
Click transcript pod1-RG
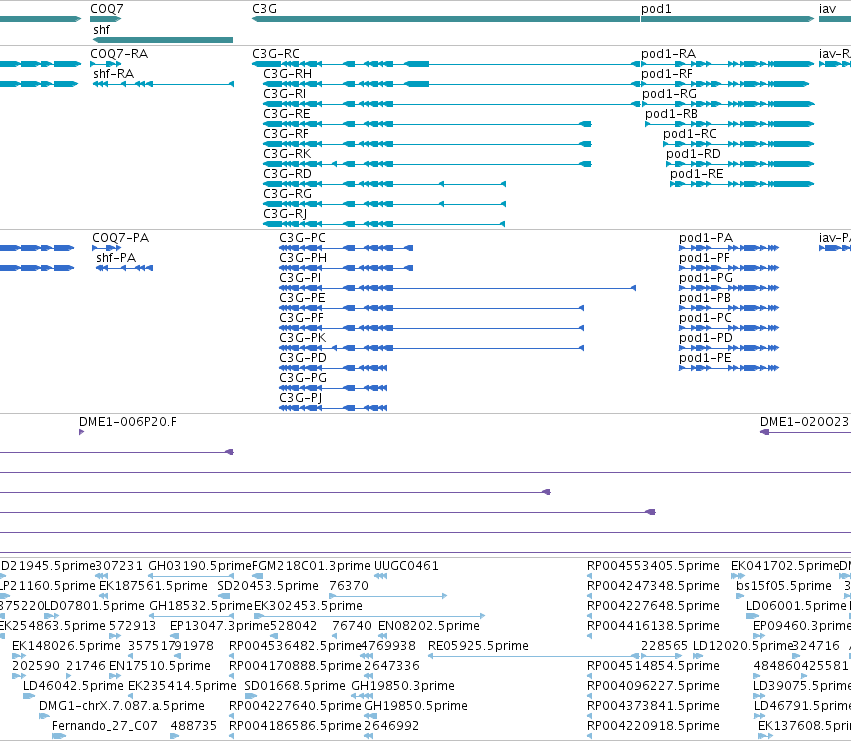click(x=669, y=94)
